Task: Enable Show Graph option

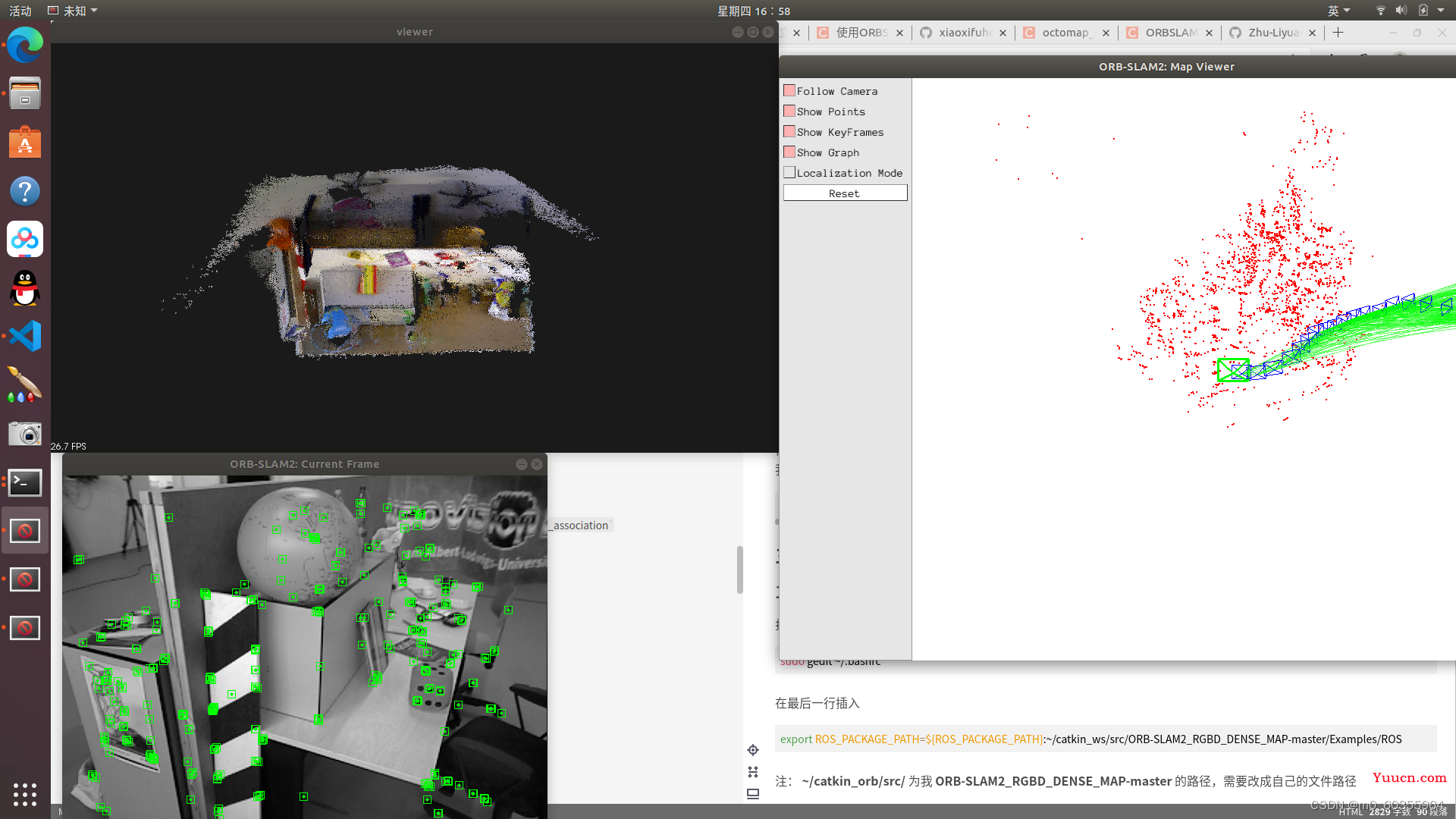Action: 789,152
